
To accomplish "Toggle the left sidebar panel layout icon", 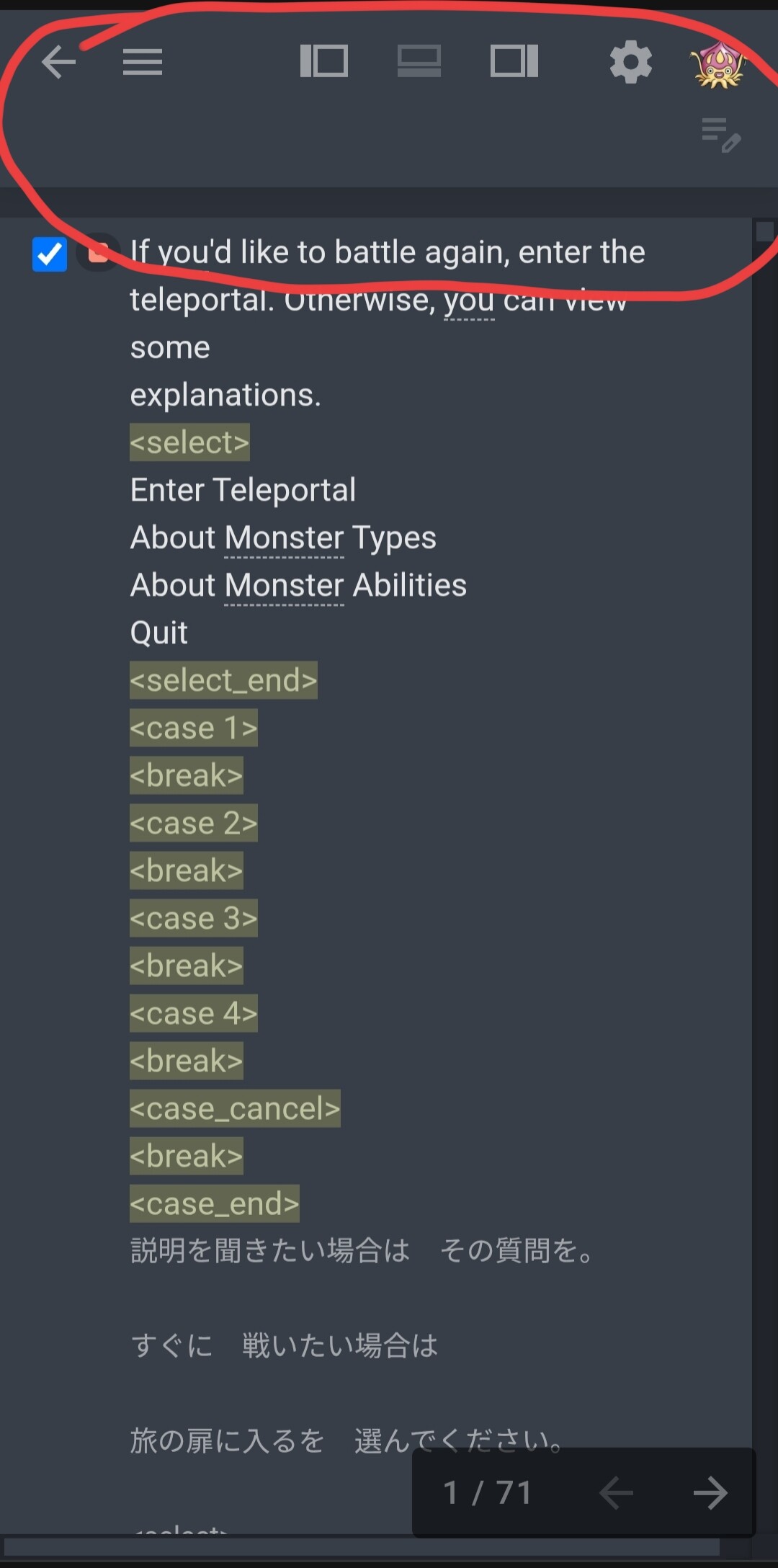I will coord(324,61).
